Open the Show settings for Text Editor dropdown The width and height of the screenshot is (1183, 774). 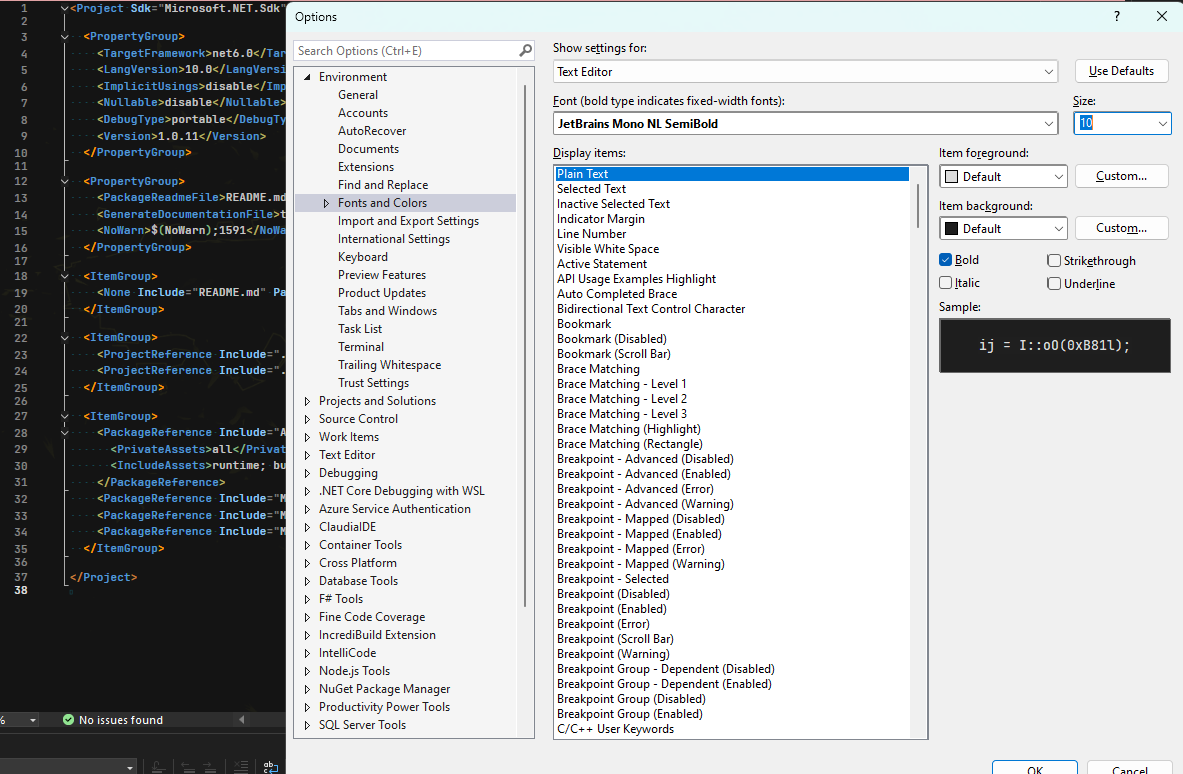click(x=1048, y=72)
